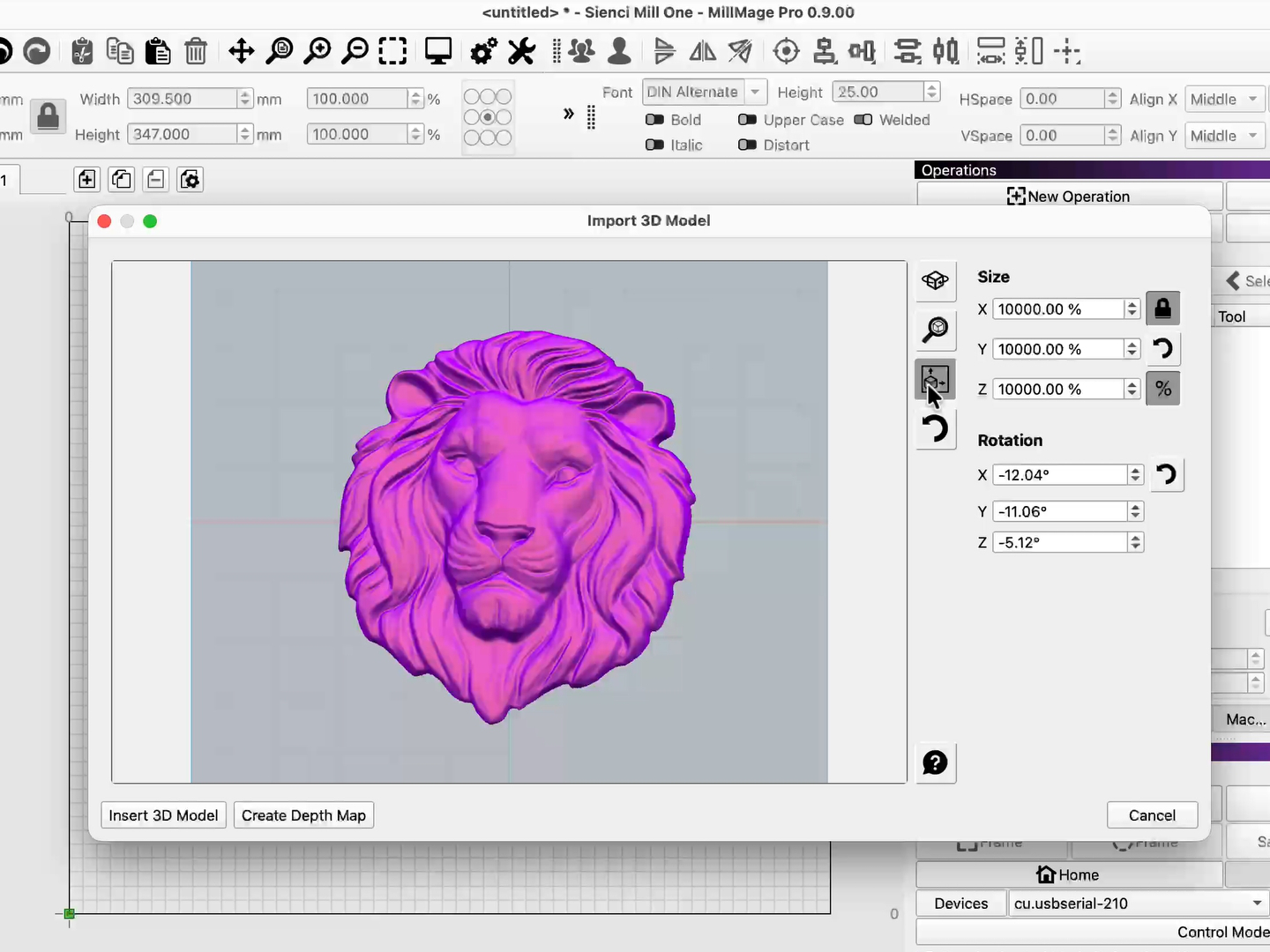Viewport: 1270px width, 952px height.
Task: Click the 3D cube view icon in dialog
Action: (936, 281)
